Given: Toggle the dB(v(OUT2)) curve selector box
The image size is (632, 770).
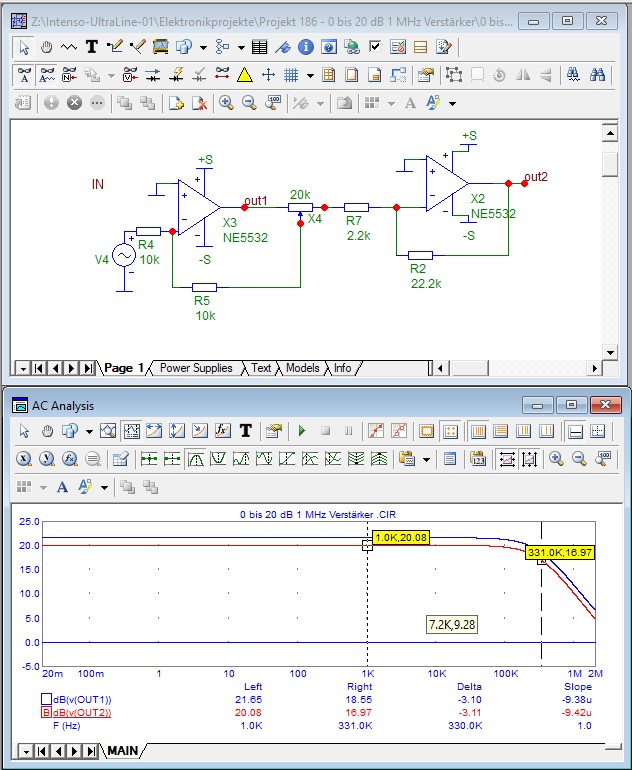Looking at the screenshot, I should point(46,712).
